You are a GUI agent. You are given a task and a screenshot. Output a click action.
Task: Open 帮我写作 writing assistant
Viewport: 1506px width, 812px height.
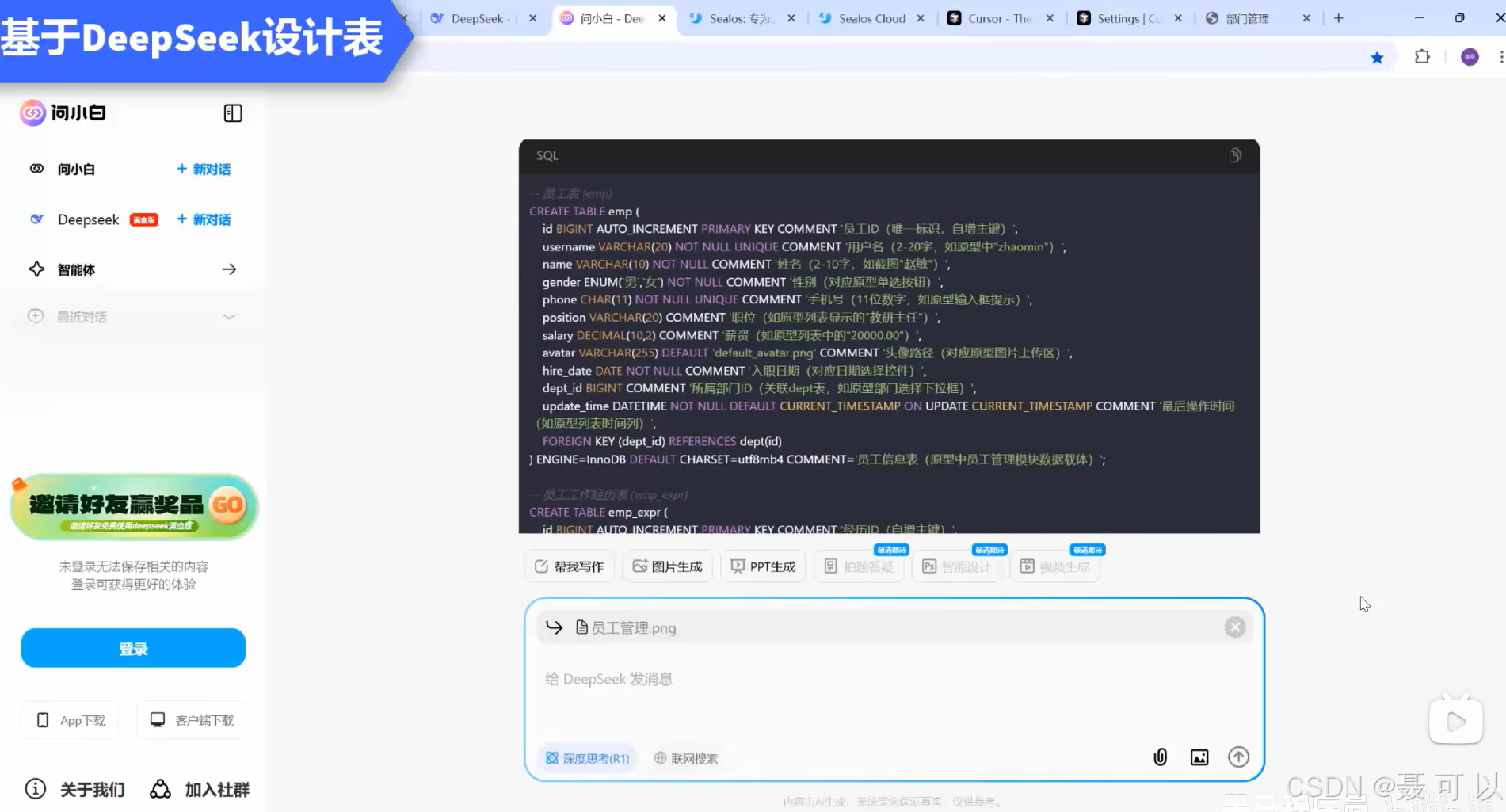(569, 566)
